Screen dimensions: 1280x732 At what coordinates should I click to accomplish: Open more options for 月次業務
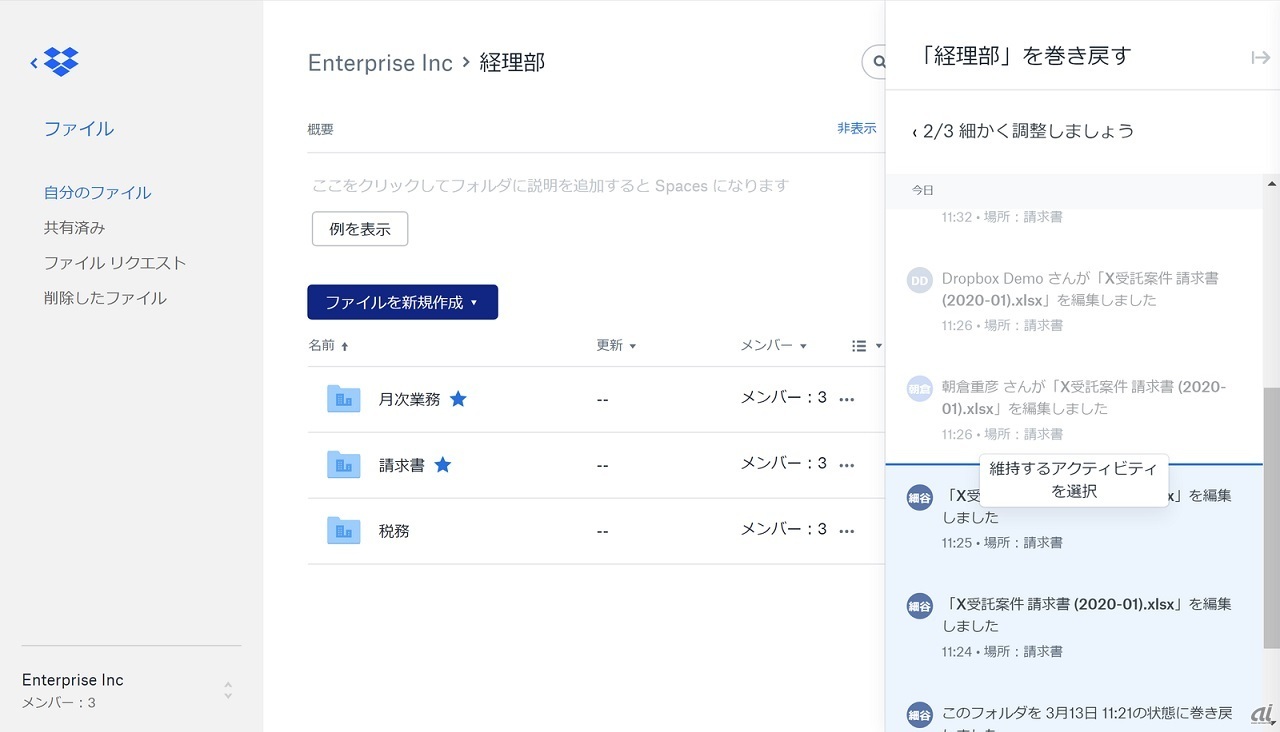coord(847,400)
